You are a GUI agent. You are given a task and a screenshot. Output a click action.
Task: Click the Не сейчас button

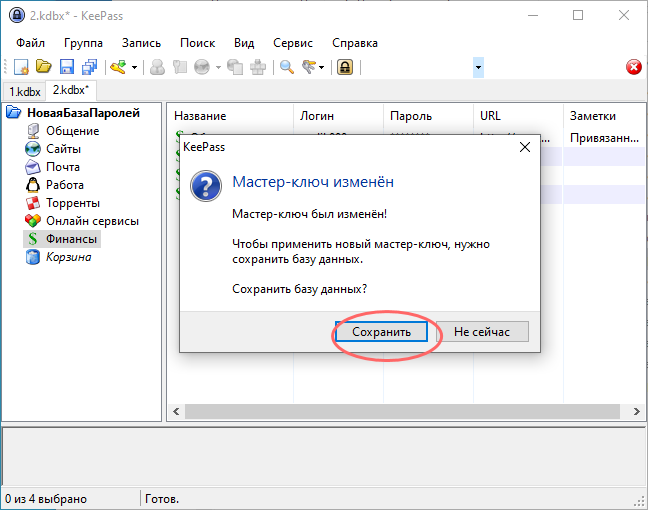(x=482, y=331)
